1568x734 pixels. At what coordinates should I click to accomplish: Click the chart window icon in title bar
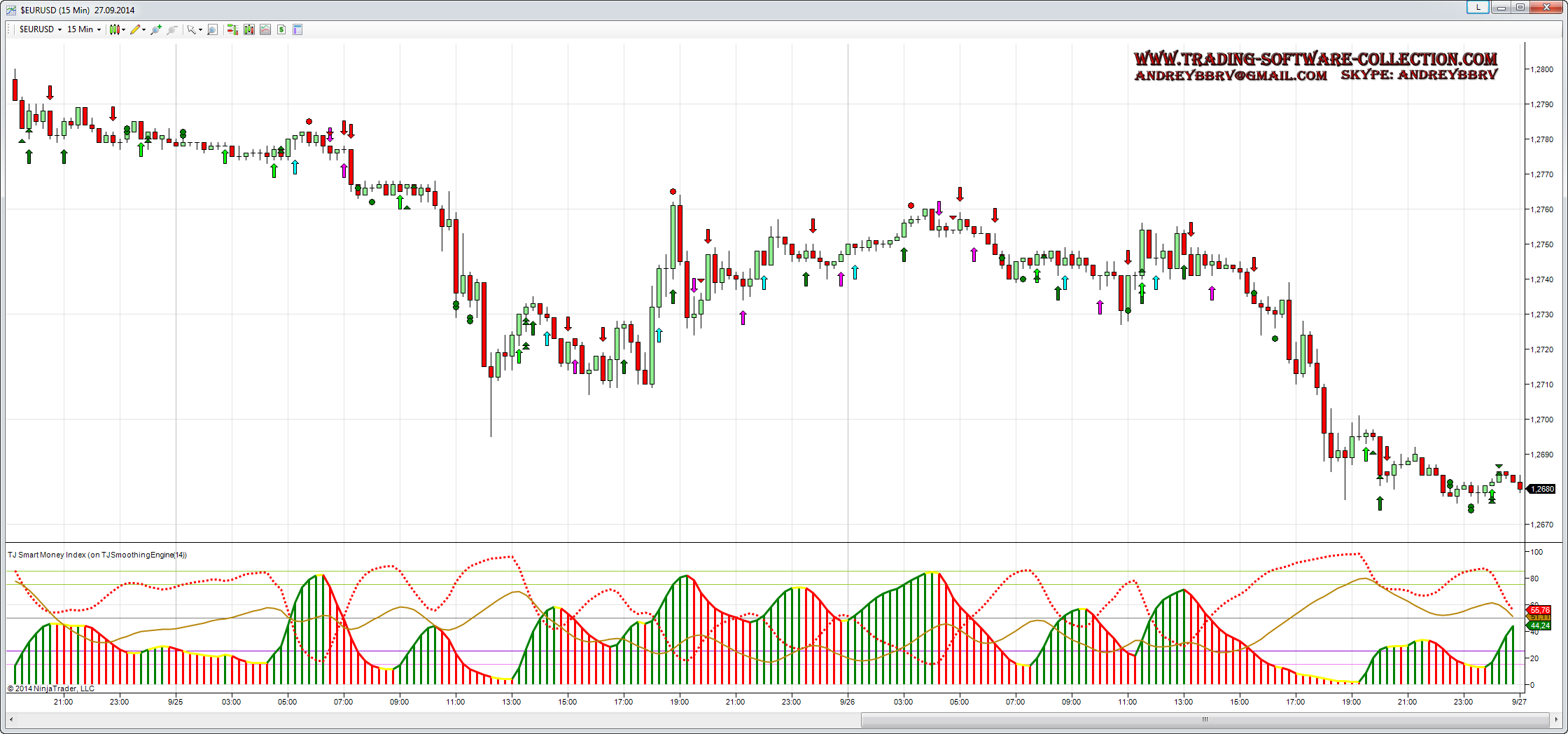(11, 10)
